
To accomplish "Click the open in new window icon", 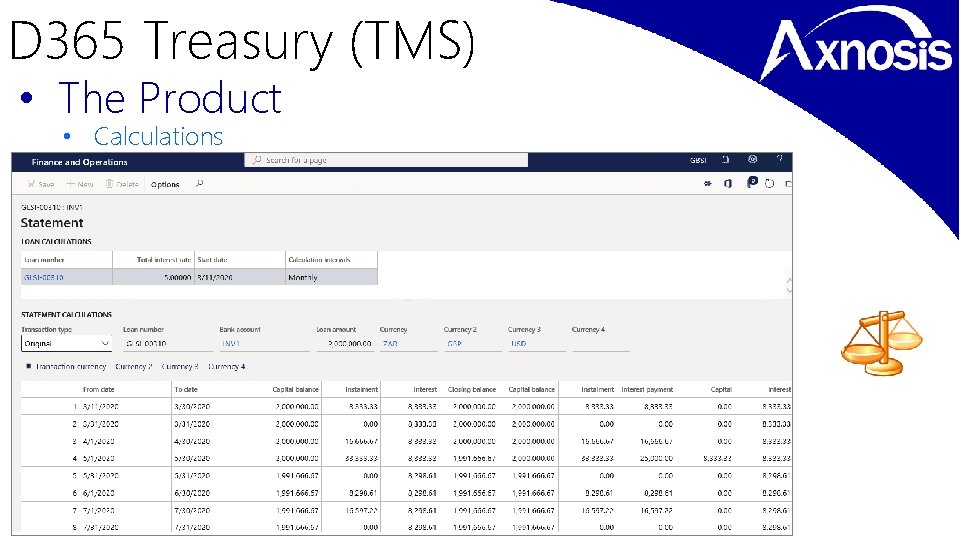I will 789,184.
